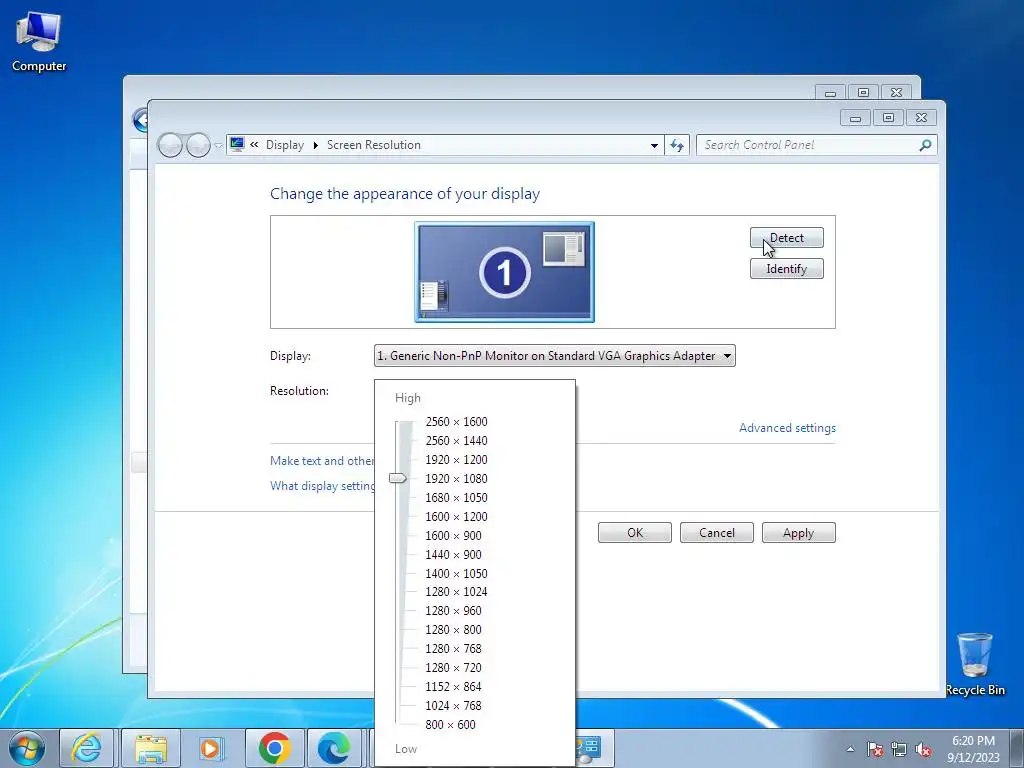The width and height of the screenshot is (1024, 768).
Task: Launch Windows Media Player from the taskbar
Action: [x=211, y=748]
